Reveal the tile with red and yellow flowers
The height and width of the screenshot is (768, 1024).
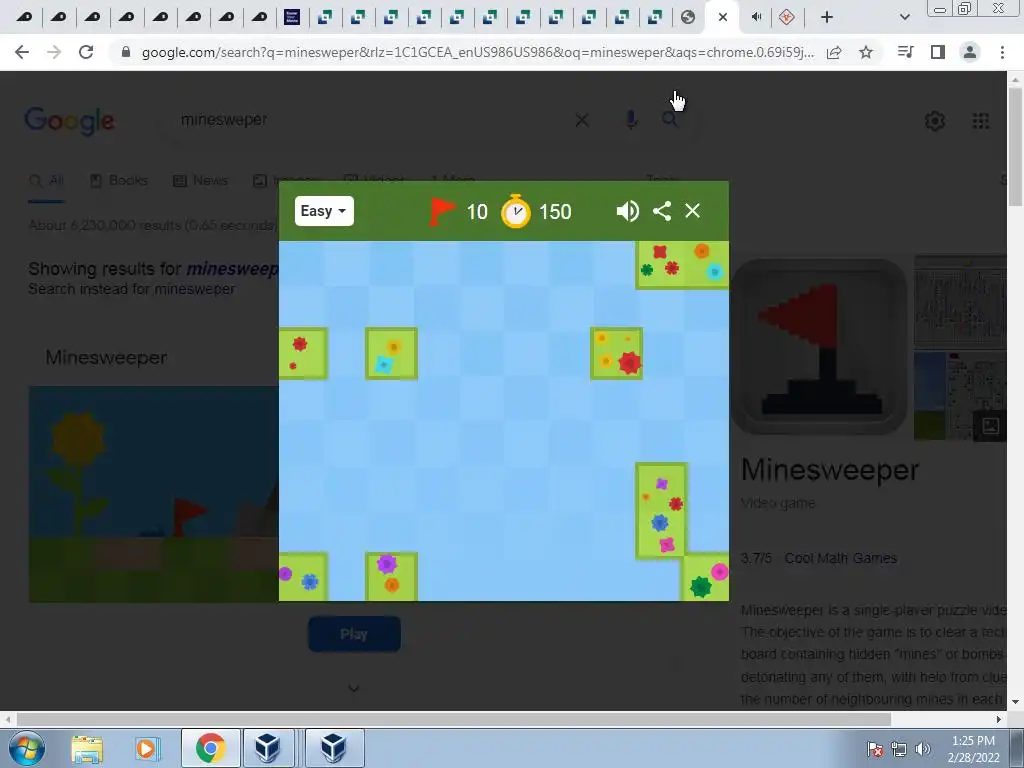point(616,353)
